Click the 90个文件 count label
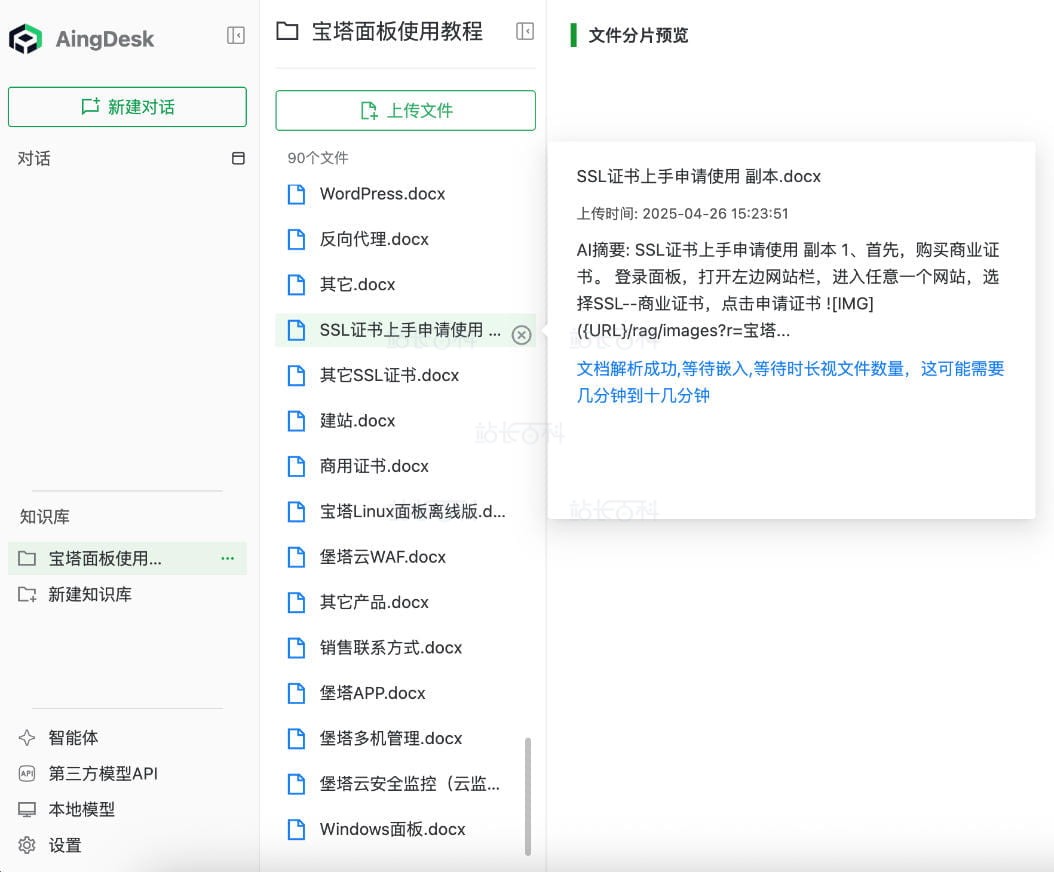This screenshot has width=1054, height=872. click(x=318, y=158)
